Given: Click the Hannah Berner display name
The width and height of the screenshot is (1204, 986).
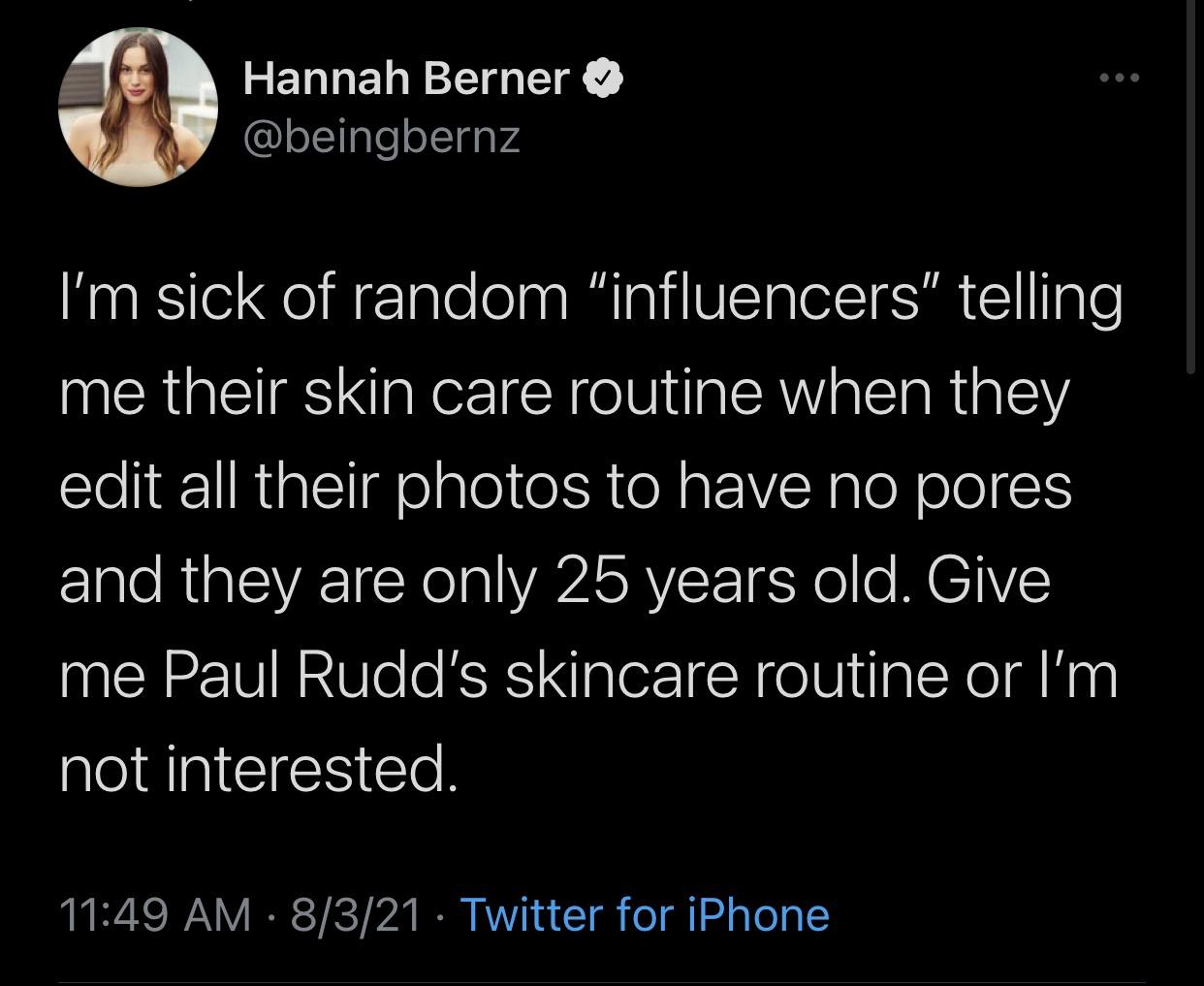Looking at the screenshot, I should (x=405, y=79).
